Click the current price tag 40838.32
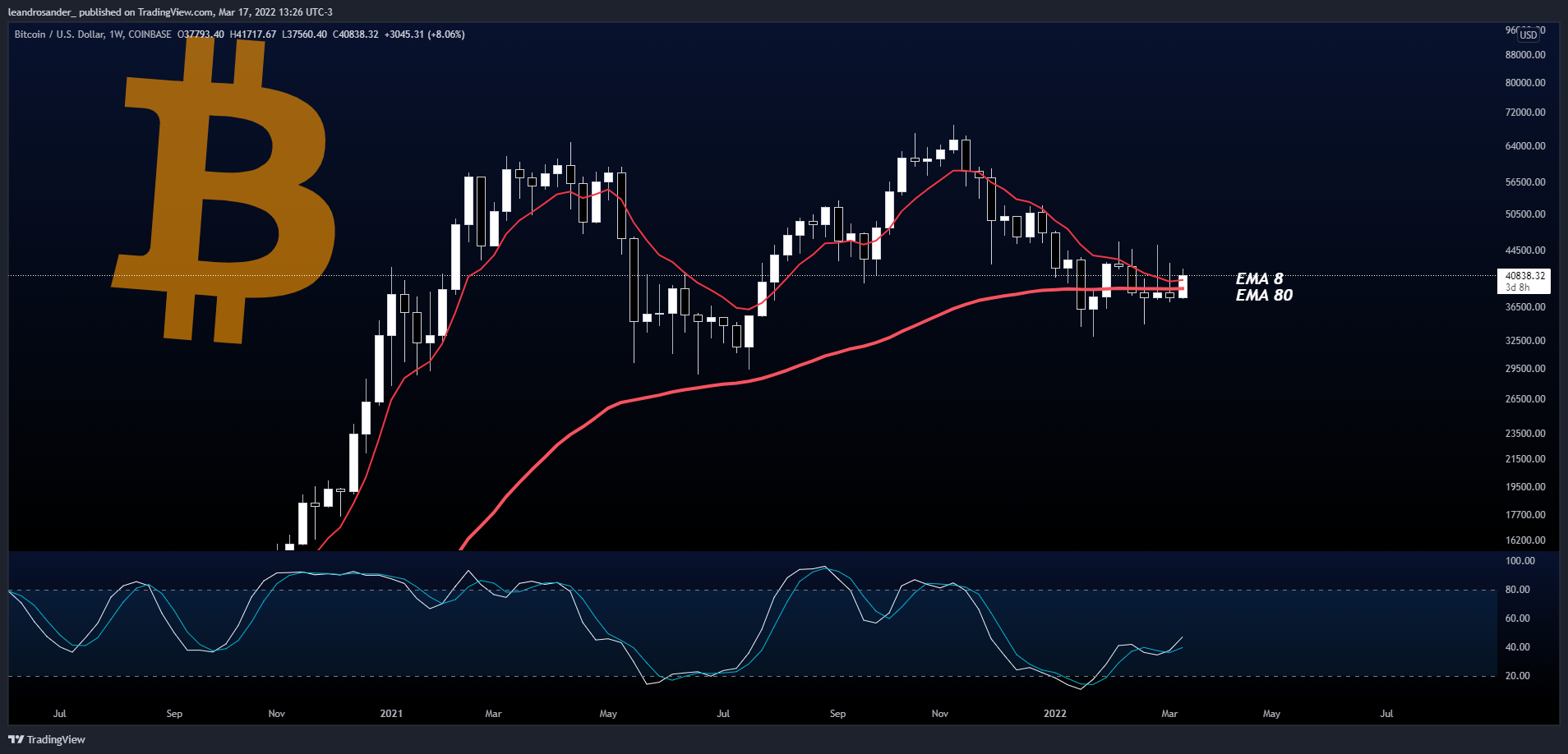The height and width of the screenshot is (754, 1568). click(1524, 276)
